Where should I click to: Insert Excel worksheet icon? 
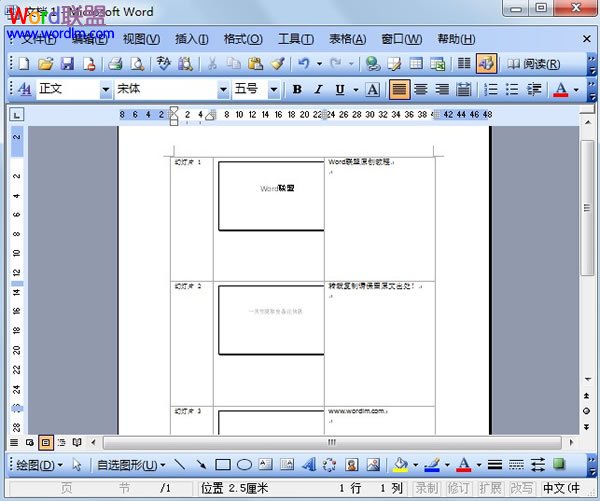(x=437, y=64)
